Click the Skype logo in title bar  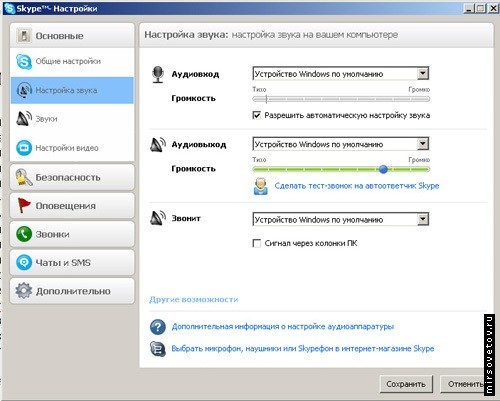point(9,8)
